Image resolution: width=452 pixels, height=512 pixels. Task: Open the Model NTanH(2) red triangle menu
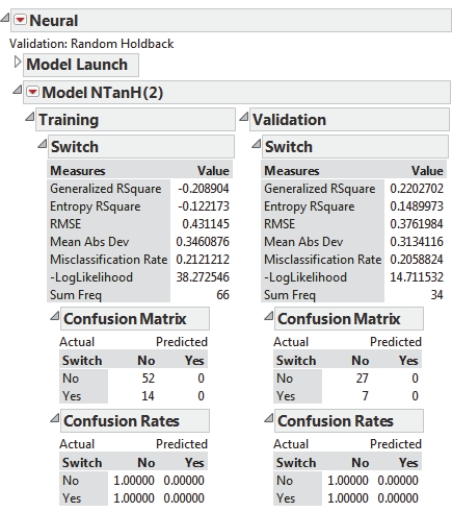point(33,92)
